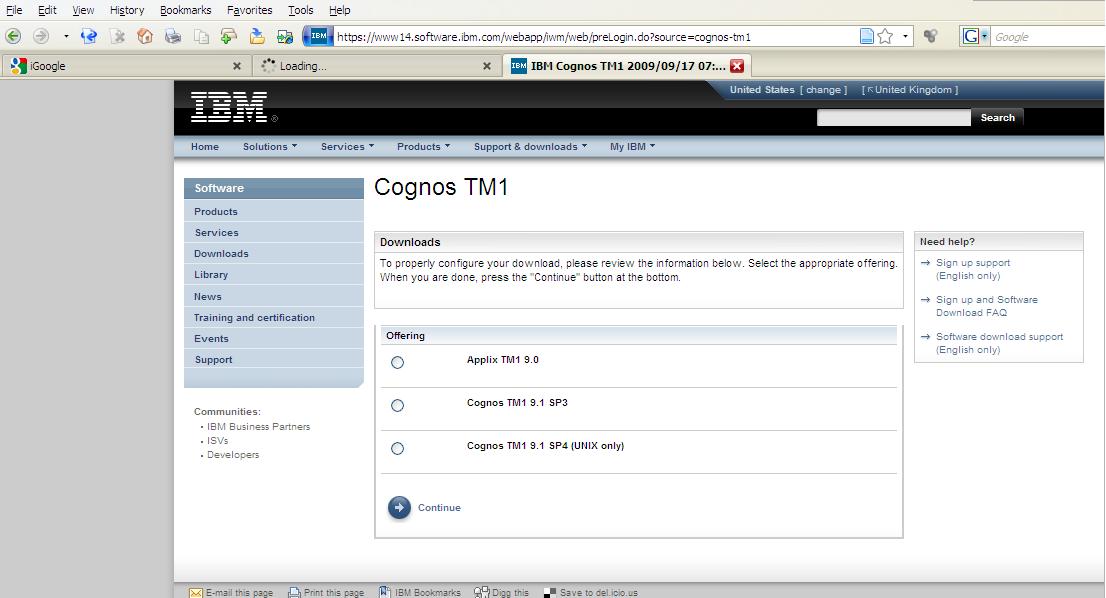Expand the Products navigation dropdown
Viewport: 1106px width, 598px height.
(423, 147)
